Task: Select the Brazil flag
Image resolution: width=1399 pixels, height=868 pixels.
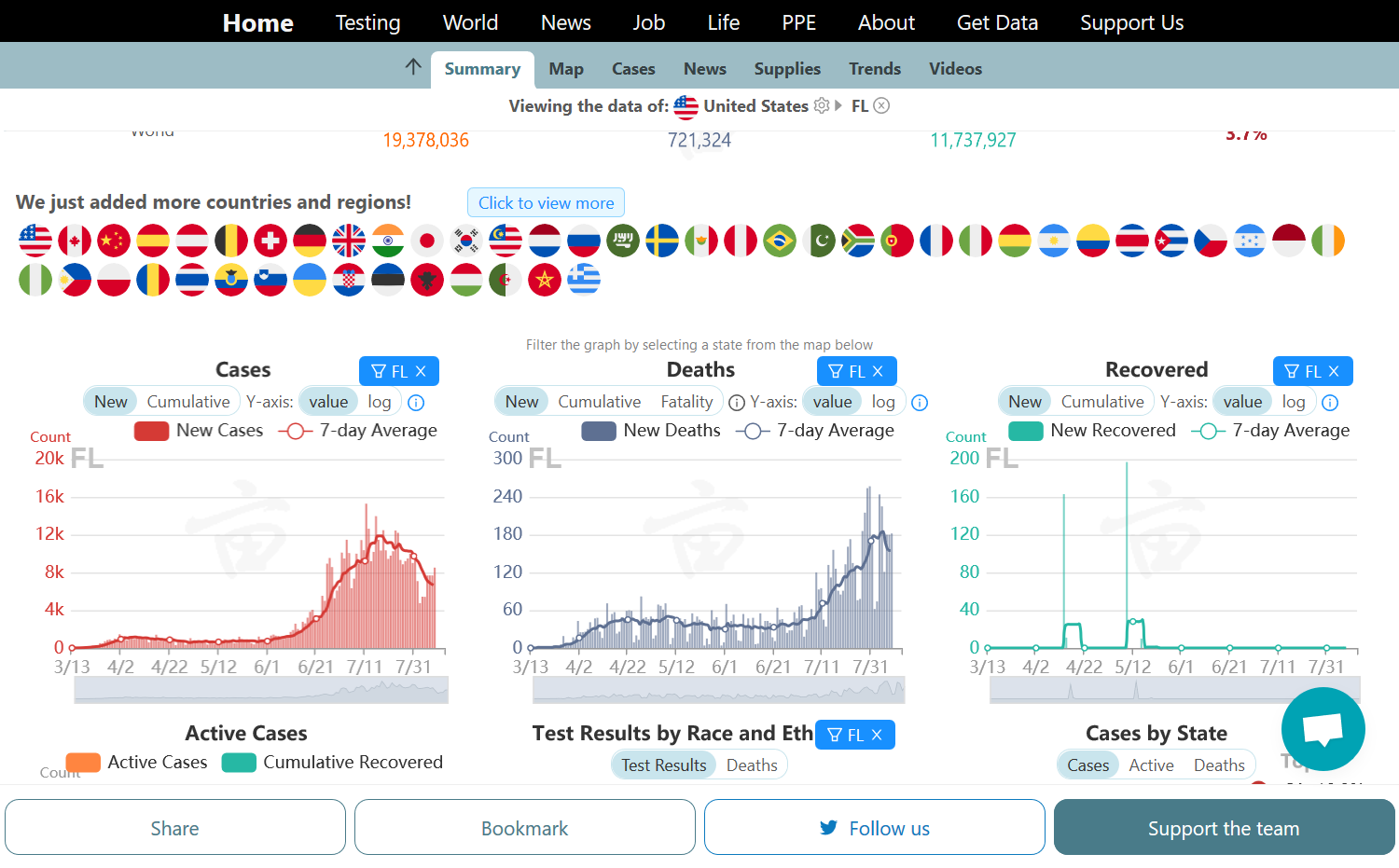Action: [x=780, y=241]
